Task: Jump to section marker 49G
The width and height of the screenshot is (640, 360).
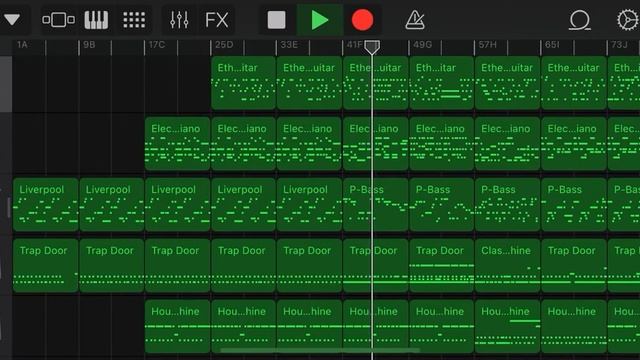Action: click(422, 44)
